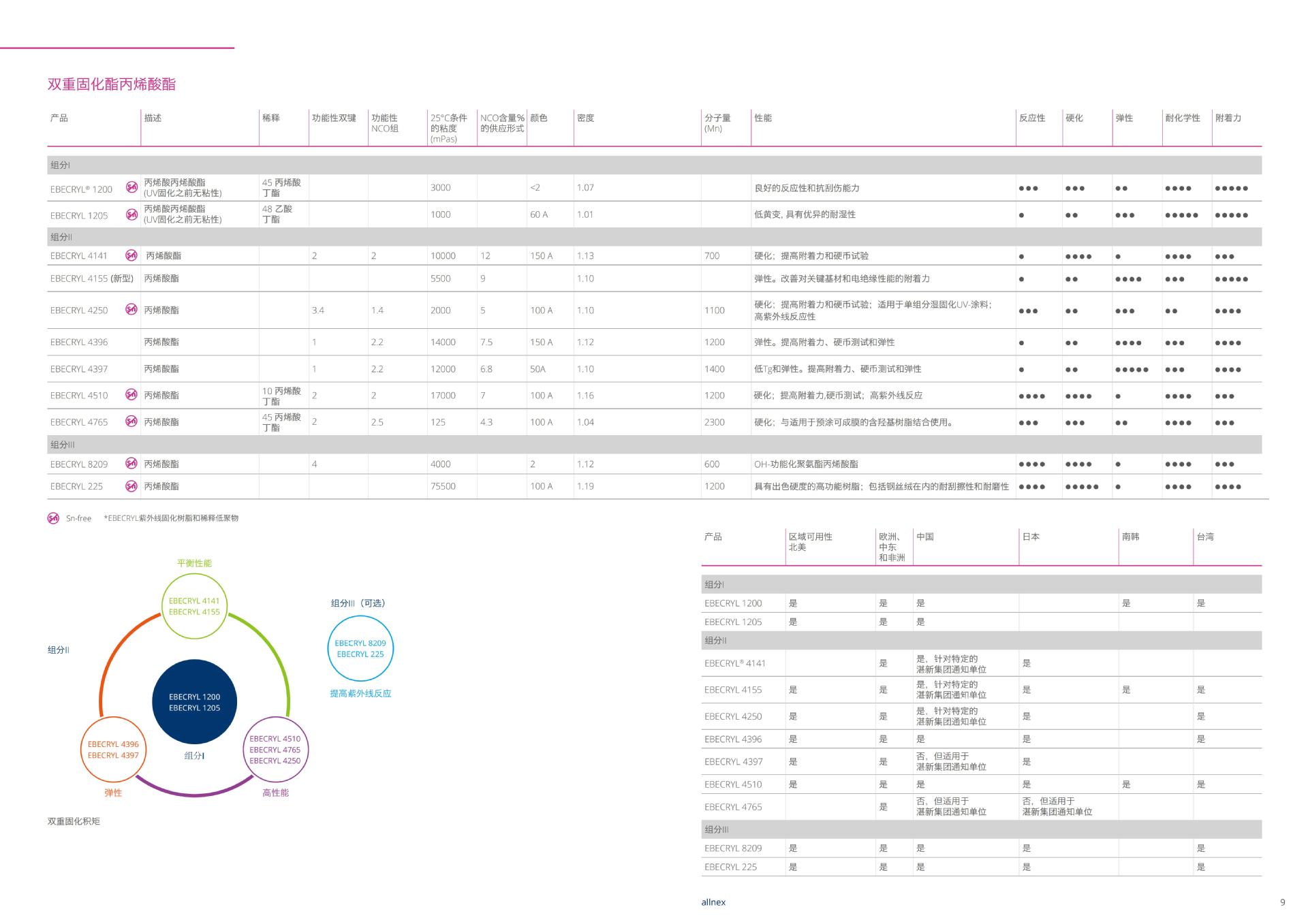Click Sn-free icon beside EBECRYL 1205
The width and height of the screenshot is (1308, 924).
click(131, 215)
